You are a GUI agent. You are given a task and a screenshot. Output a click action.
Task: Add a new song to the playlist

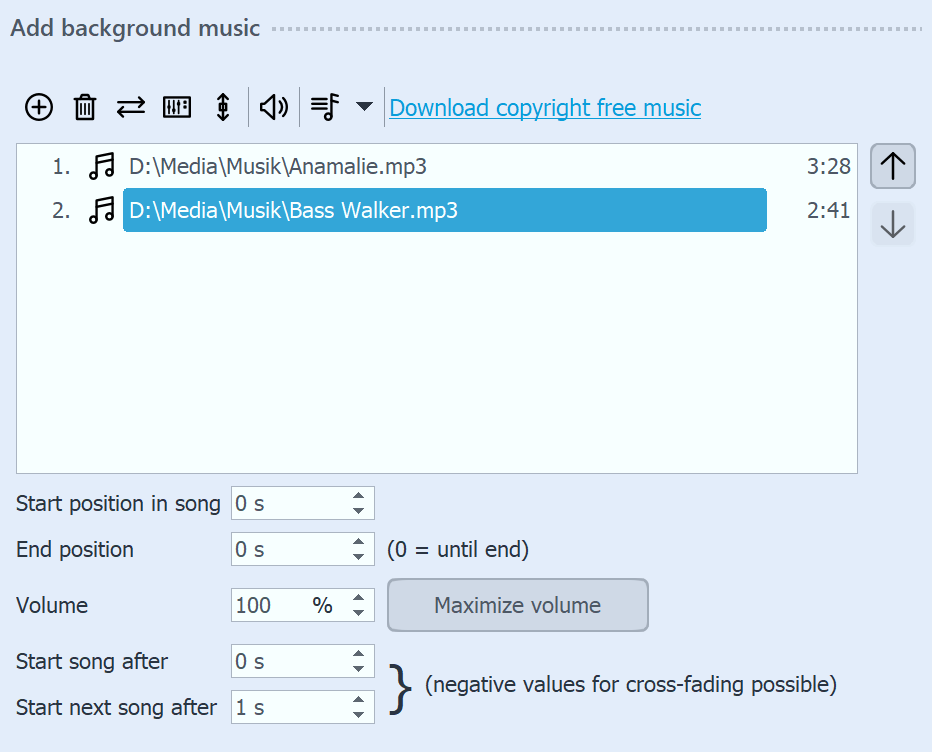click(38, 107)
